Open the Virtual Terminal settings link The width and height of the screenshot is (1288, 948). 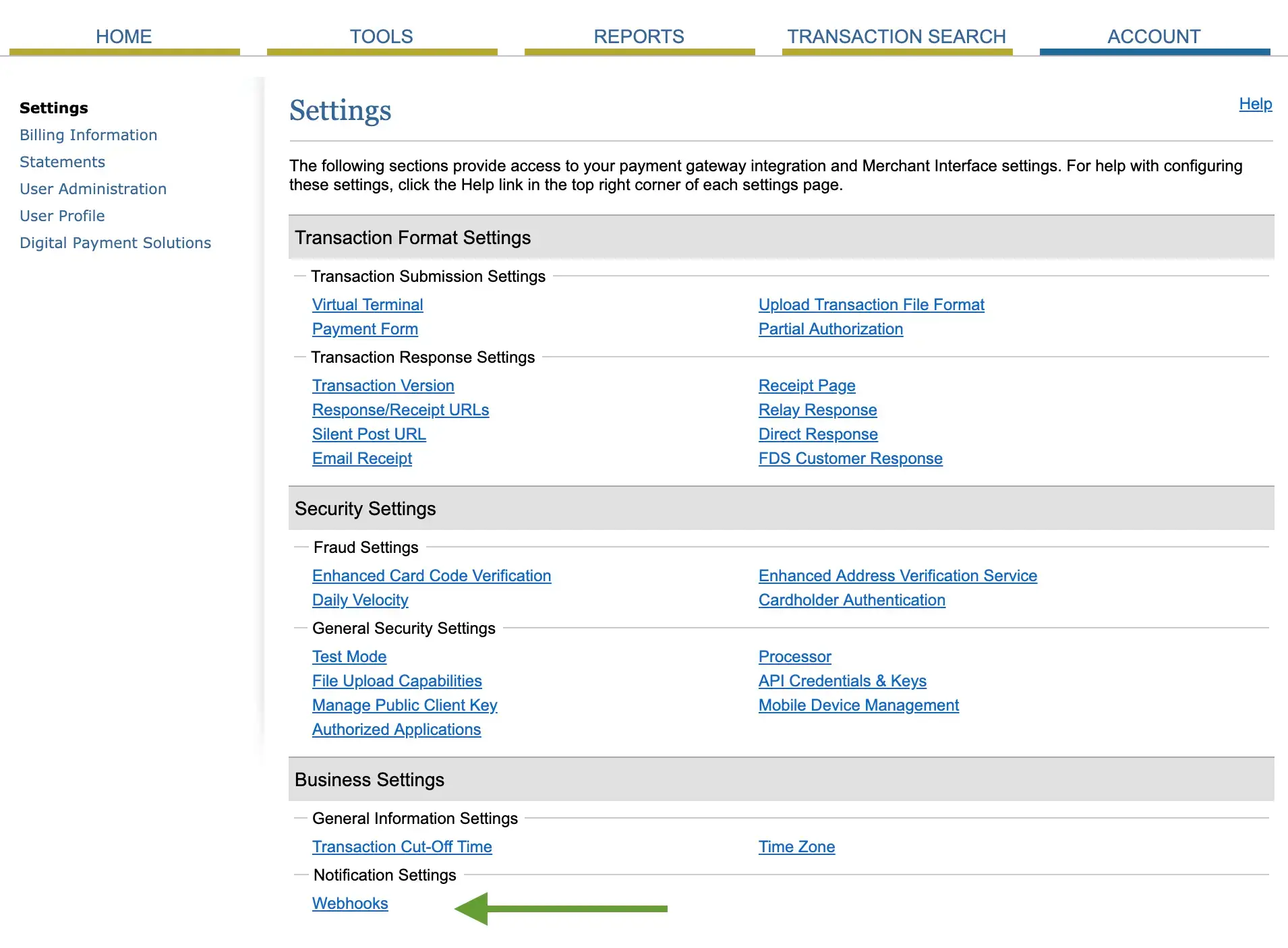pos(368,305)
